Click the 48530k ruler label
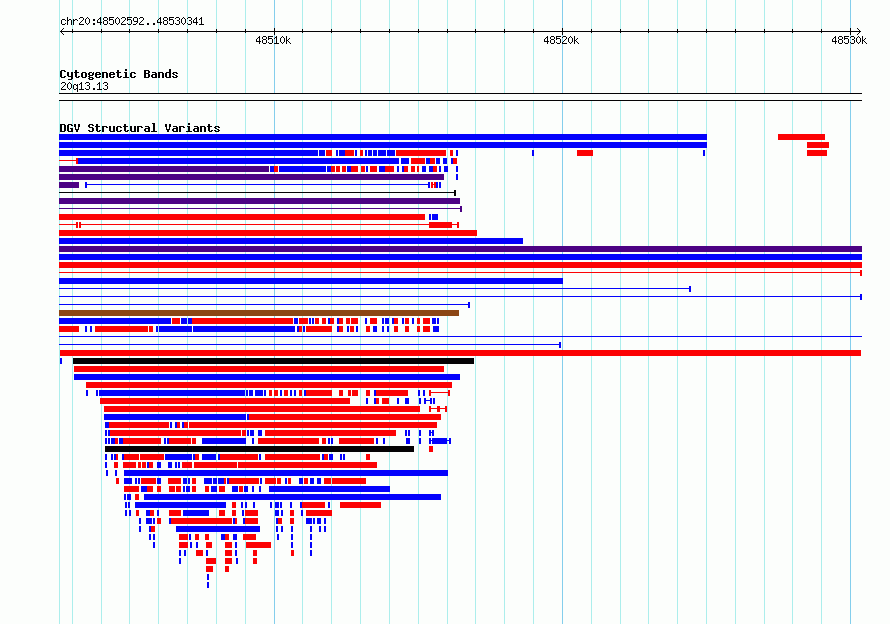The height and width of the screenshot is (624, 890). point(849,40)
